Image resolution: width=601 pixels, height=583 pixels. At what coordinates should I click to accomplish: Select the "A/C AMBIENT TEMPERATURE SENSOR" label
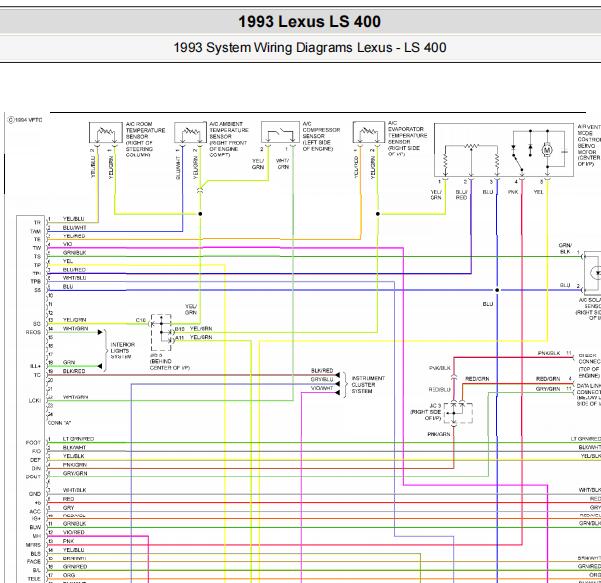pyautogui.click(x=229, y=140)
